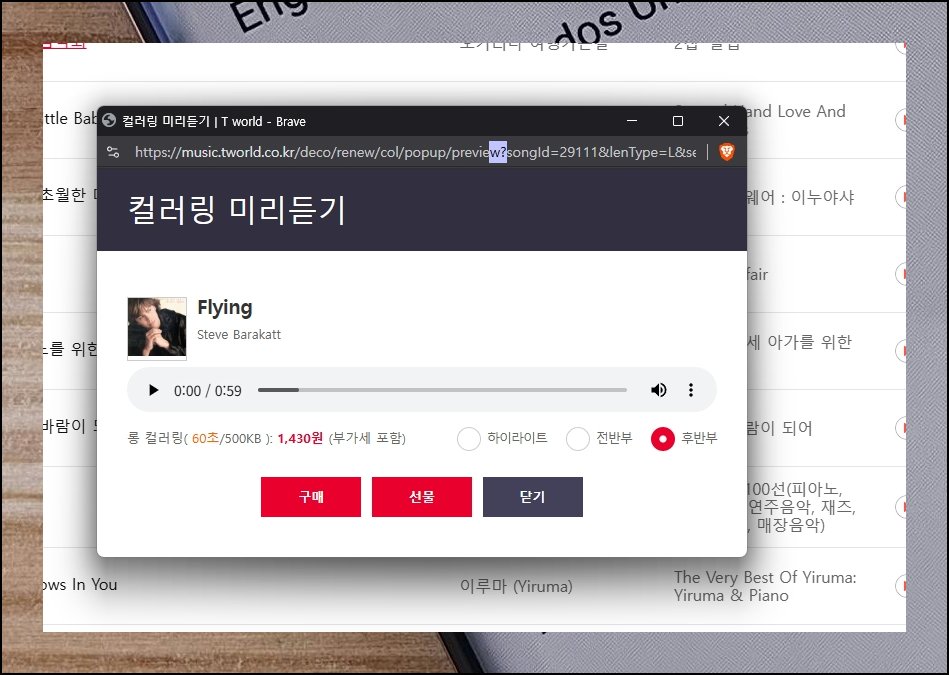Select the 후반부 radio option
Image resolution: width=949 pixels, height=675 pixels.
coord(663,439)
